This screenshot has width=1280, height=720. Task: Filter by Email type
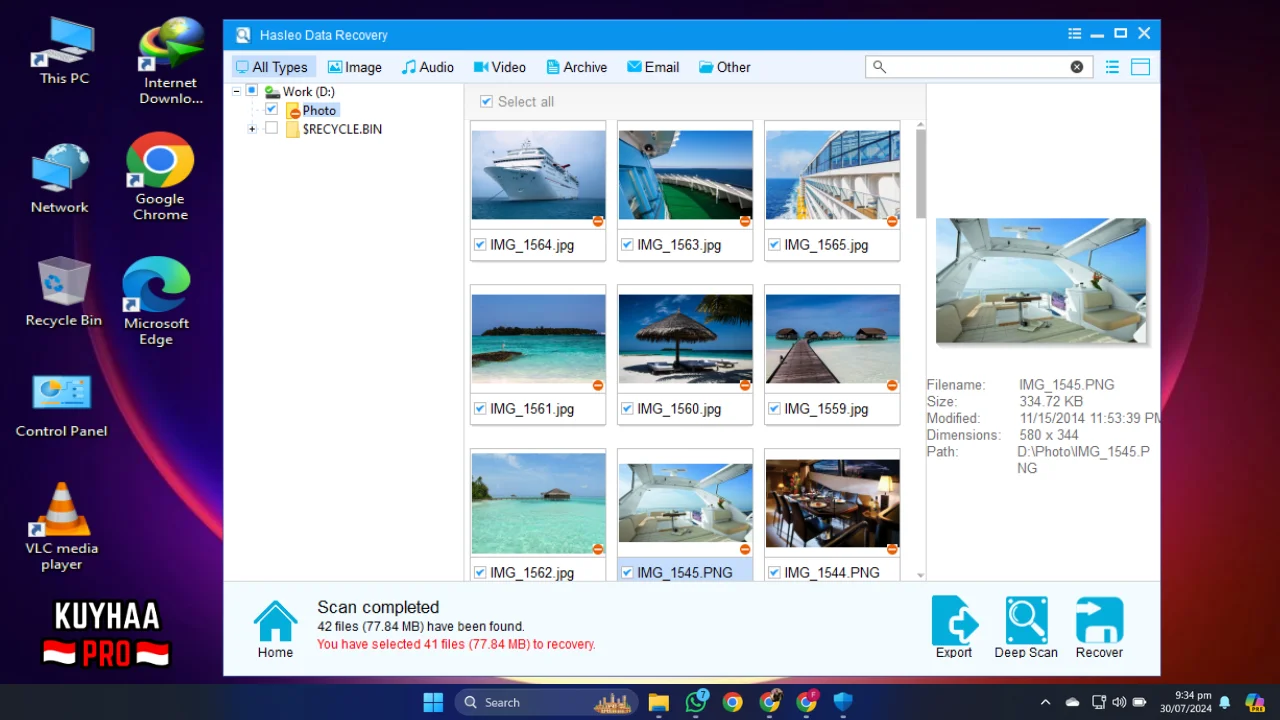point(653,67)
